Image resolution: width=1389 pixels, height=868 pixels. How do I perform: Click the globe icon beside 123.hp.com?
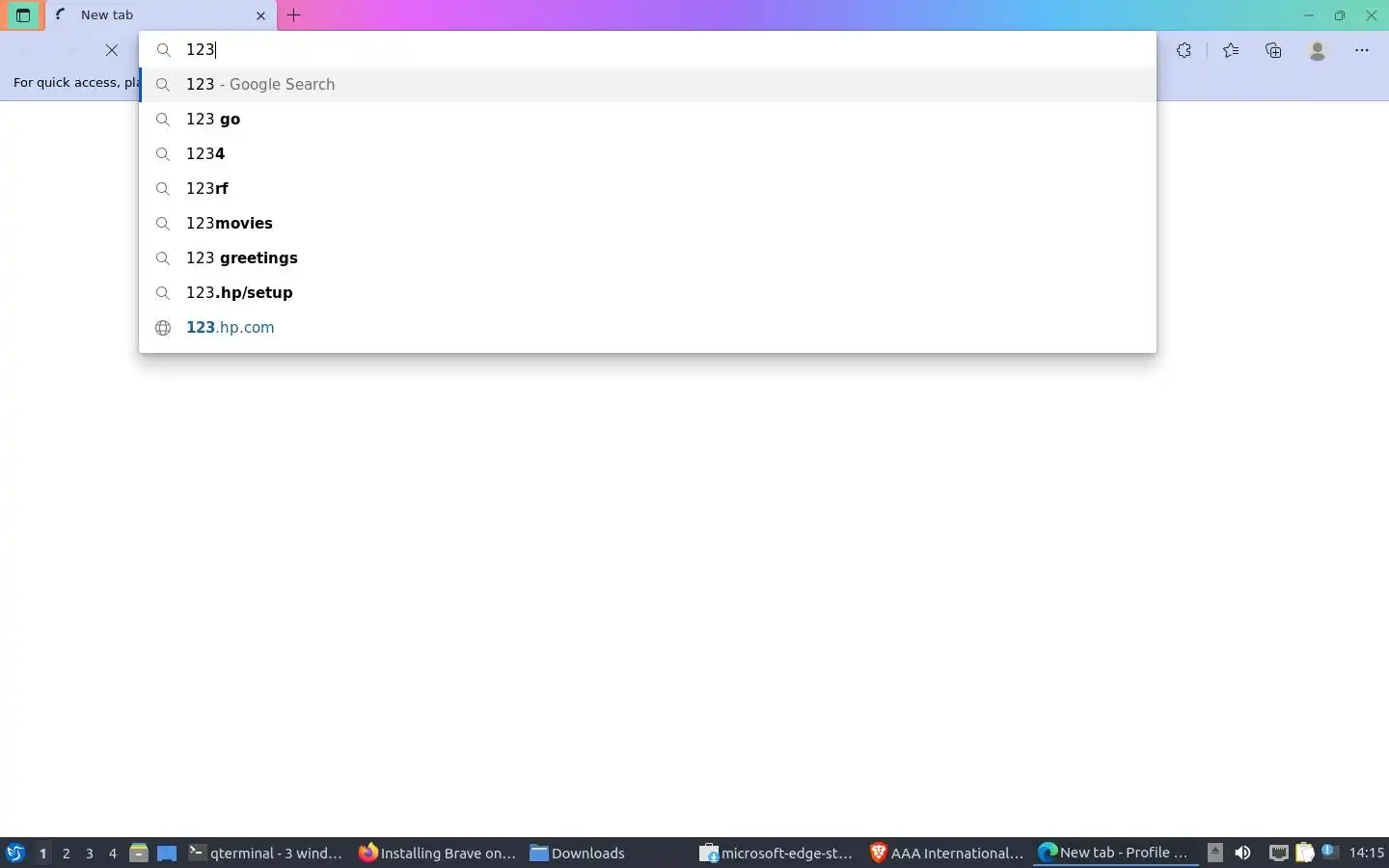[163, 328]
